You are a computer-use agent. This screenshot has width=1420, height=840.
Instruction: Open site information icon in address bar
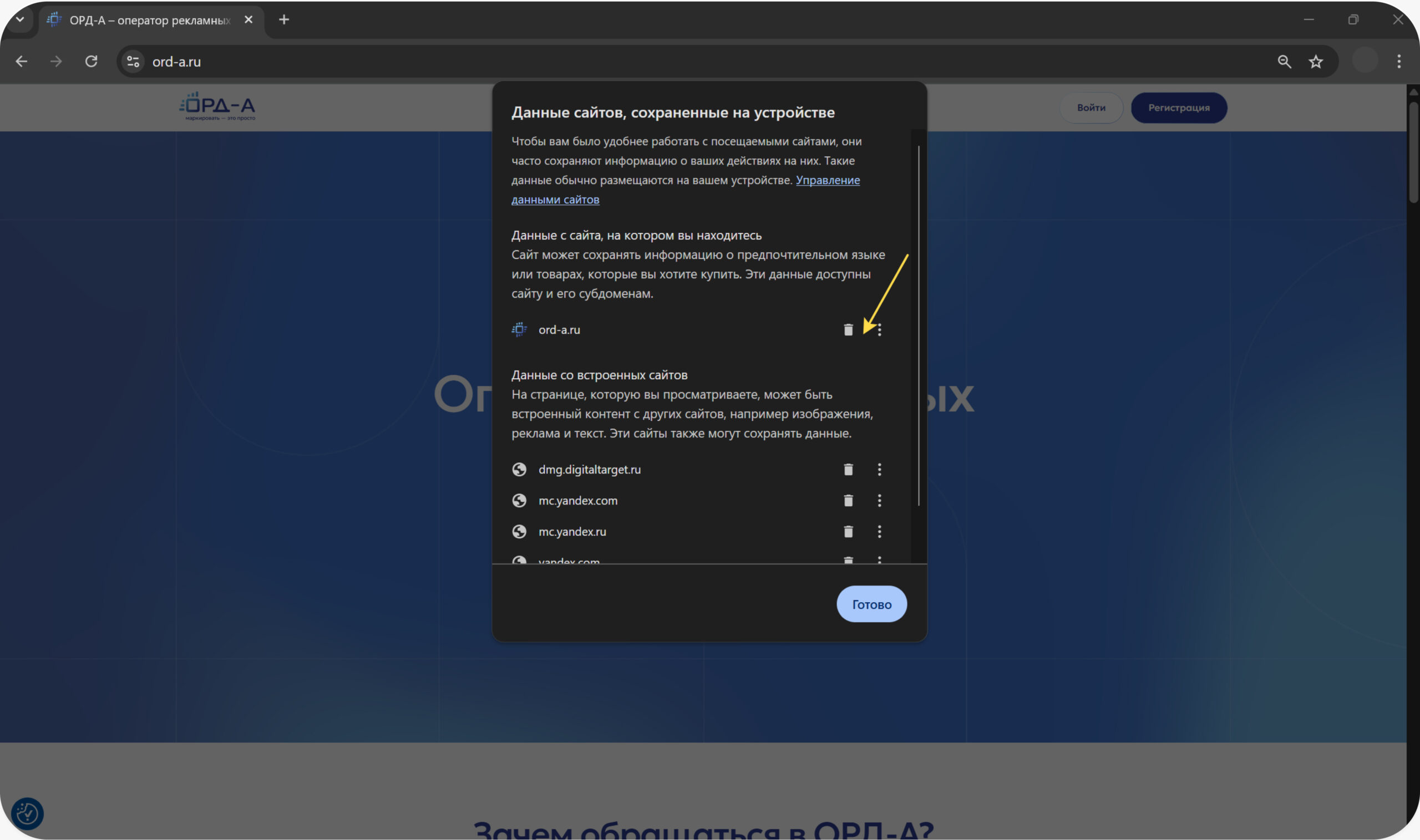click(x=133, y=62)
